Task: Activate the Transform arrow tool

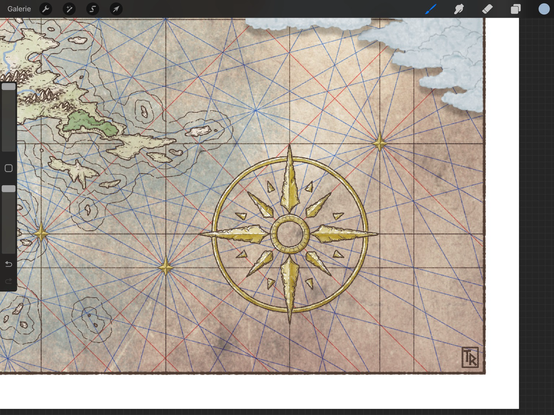Action: pyautogui.click(x=116, y=9)
